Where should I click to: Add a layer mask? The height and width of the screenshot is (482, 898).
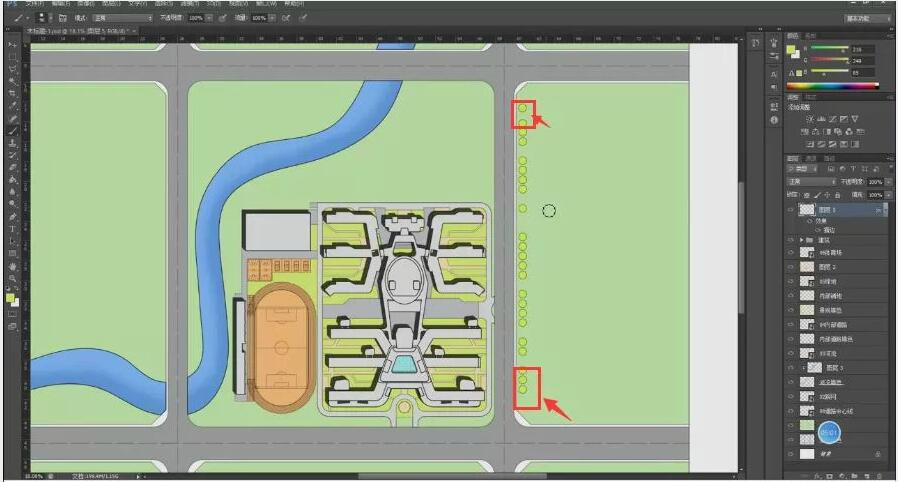point(830,476)
